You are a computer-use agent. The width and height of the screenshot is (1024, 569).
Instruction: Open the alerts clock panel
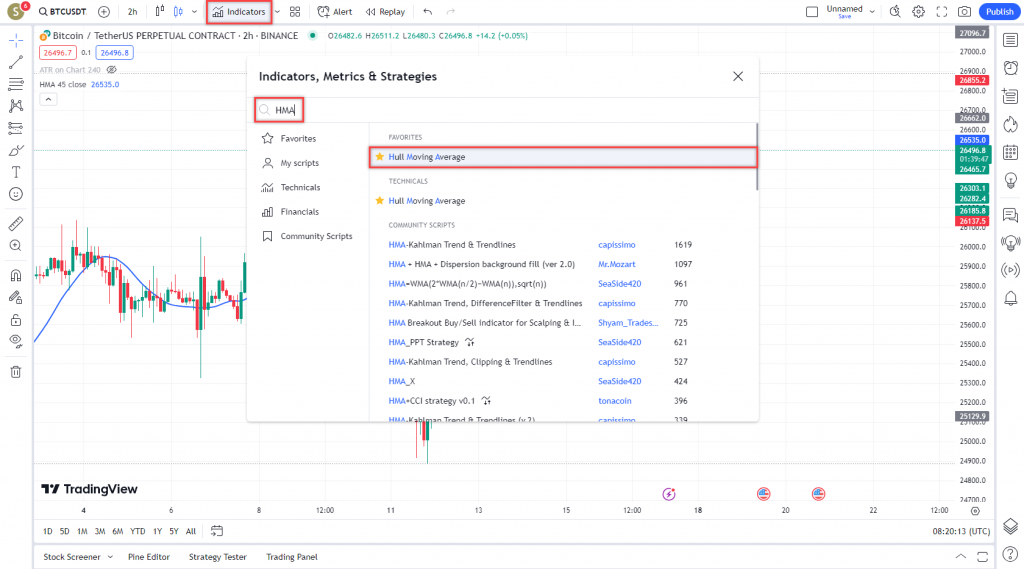[x=1010, y=68]
